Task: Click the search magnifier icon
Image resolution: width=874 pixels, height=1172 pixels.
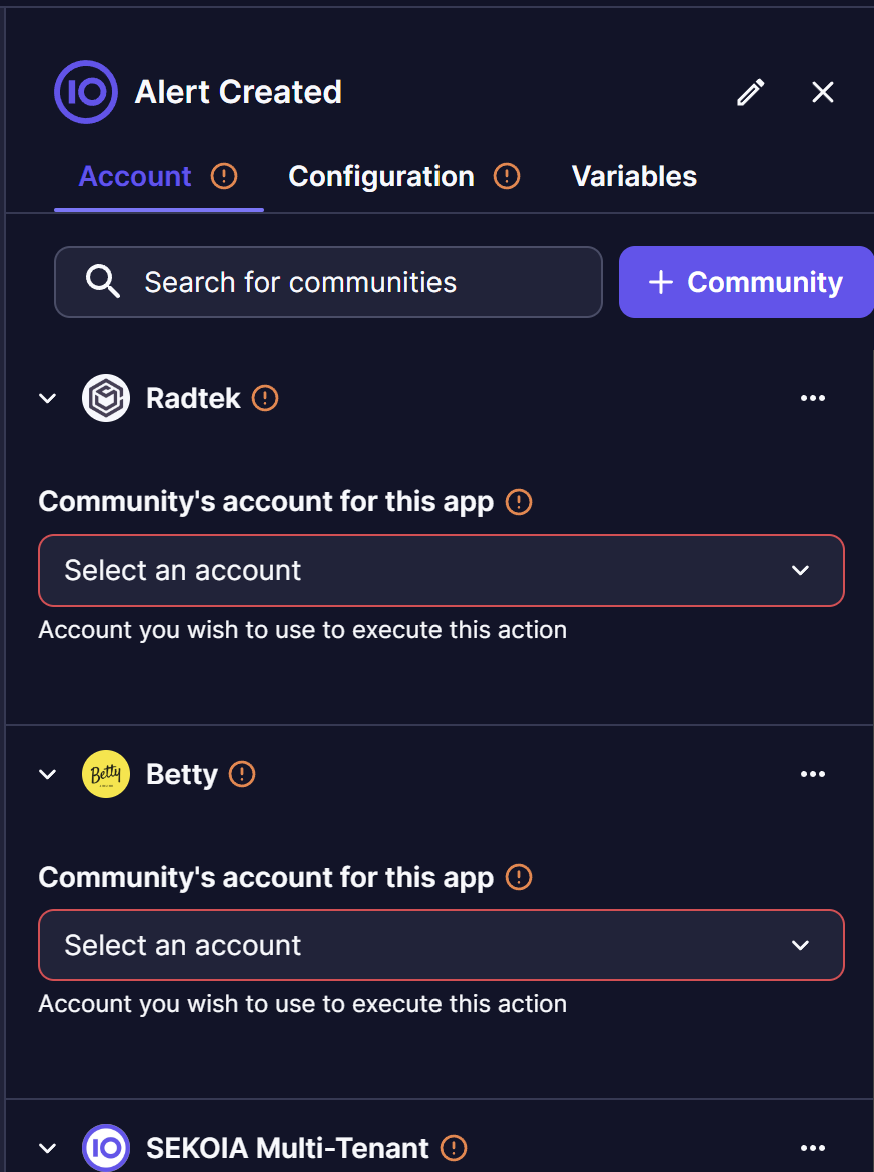Action: (x=103, y=282)
